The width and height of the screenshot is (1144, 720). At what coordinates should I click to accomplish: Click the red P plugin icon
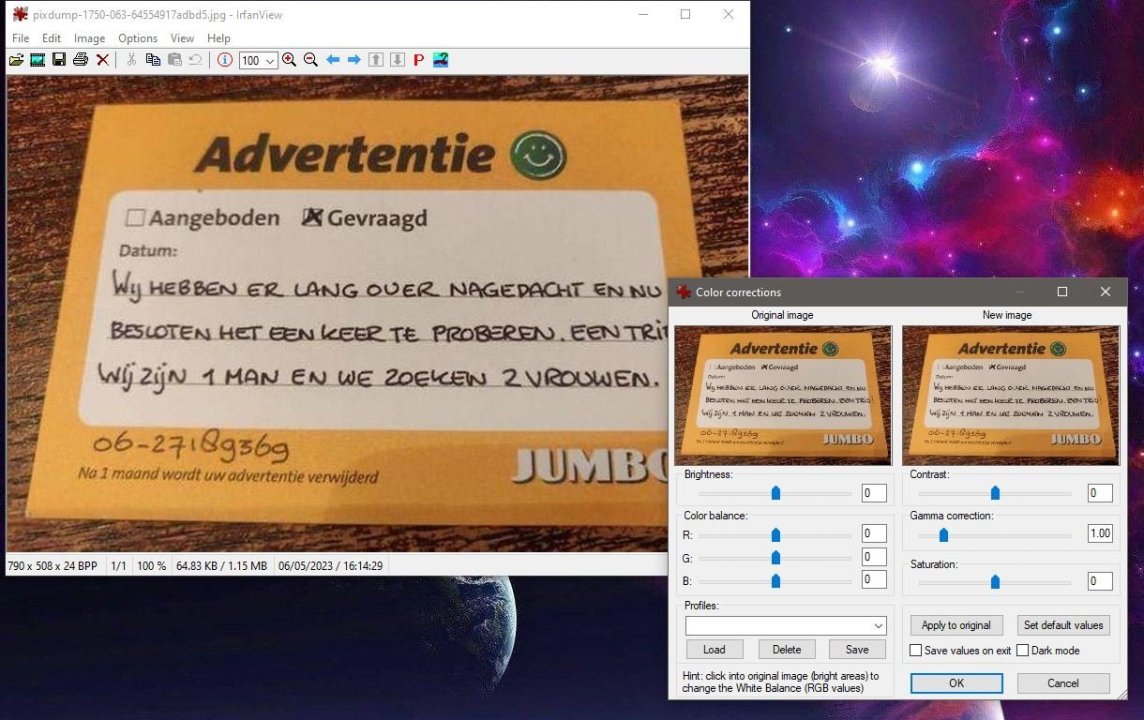pos(418,60)
